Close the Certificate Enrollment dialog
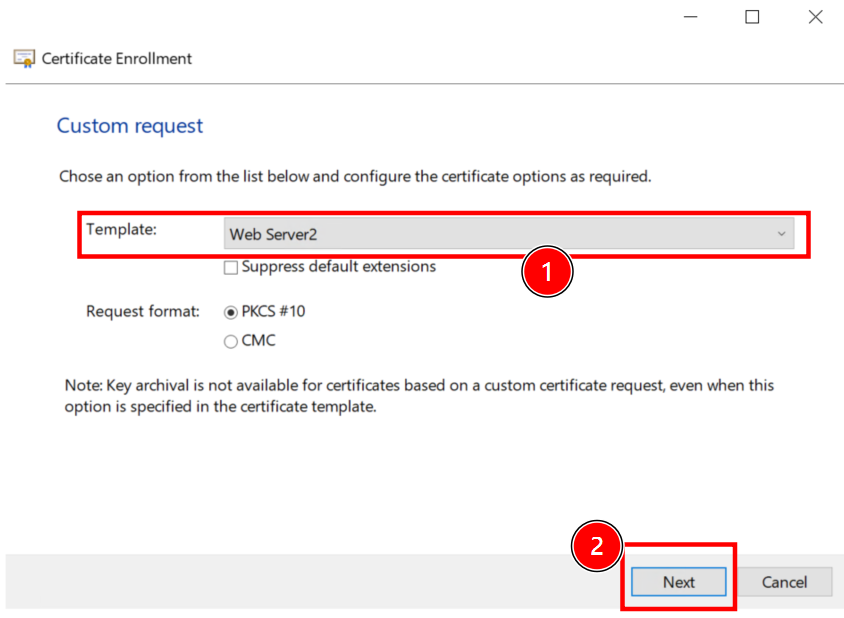This screenshot has height=618, width=844. click(x=815, y=17)
